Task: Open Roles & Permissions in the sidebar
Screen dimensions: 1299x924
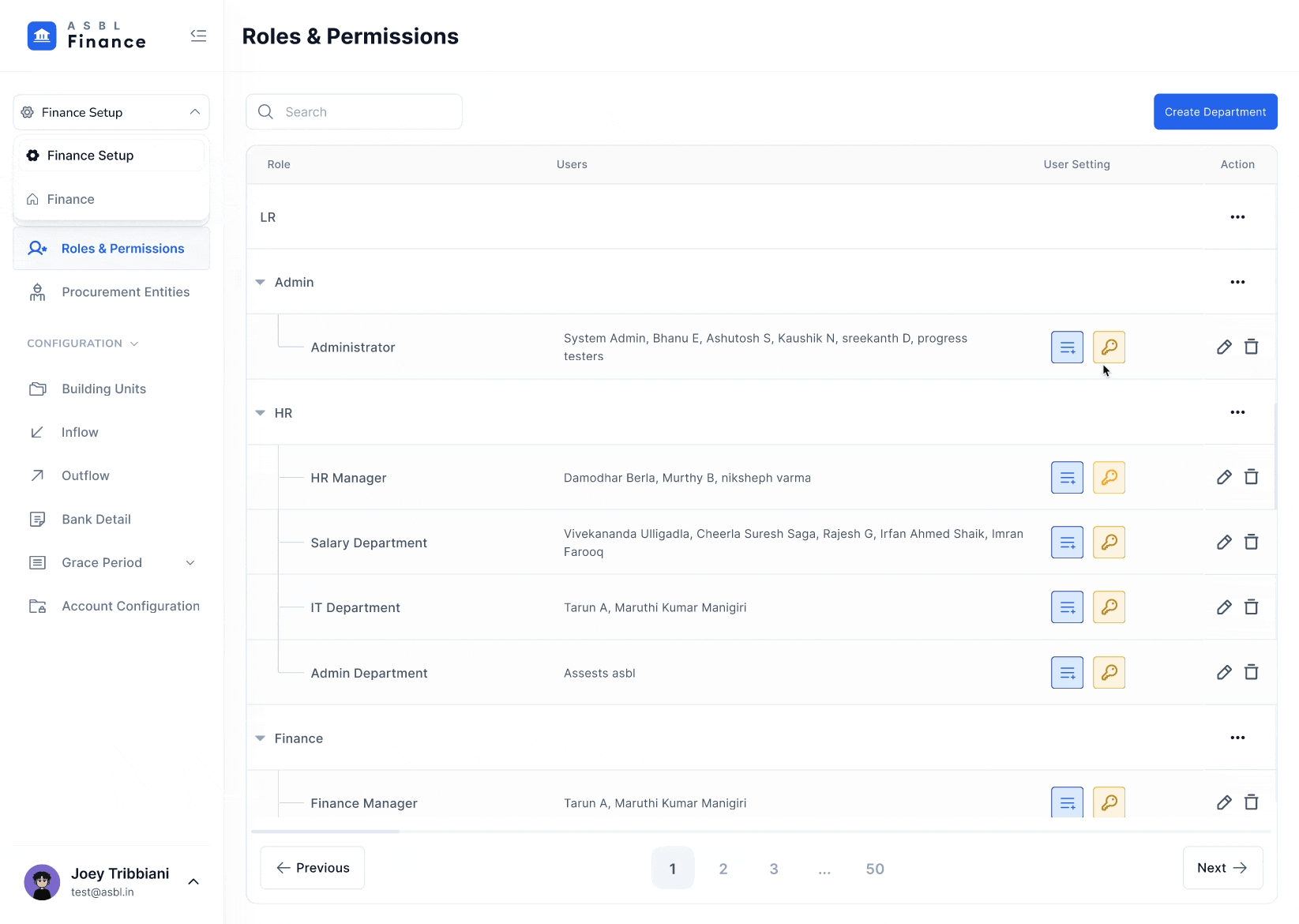Action: [x=111, y=248]
